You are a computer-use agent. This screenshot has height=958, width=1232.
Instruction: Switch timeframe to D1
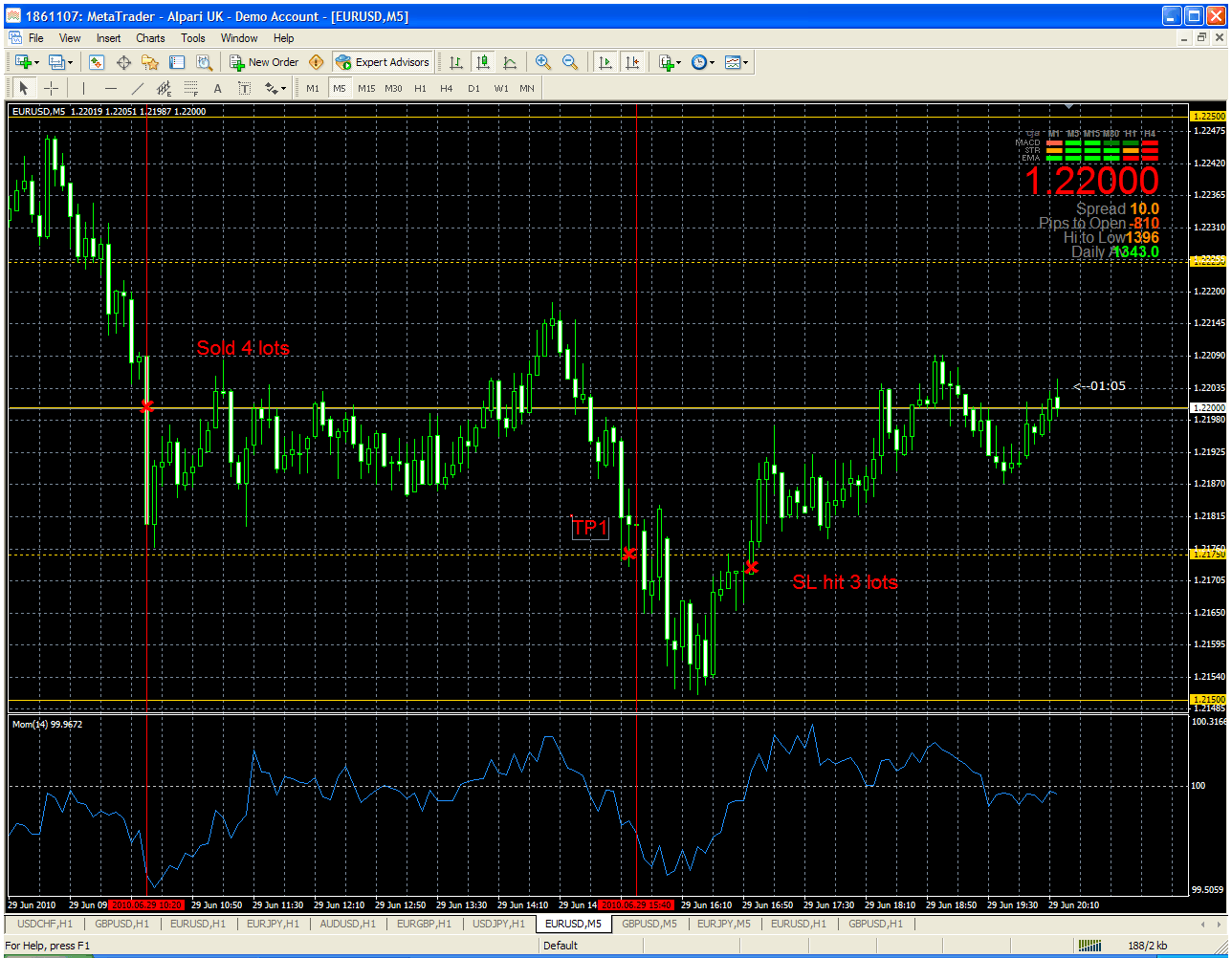[473, 88]
